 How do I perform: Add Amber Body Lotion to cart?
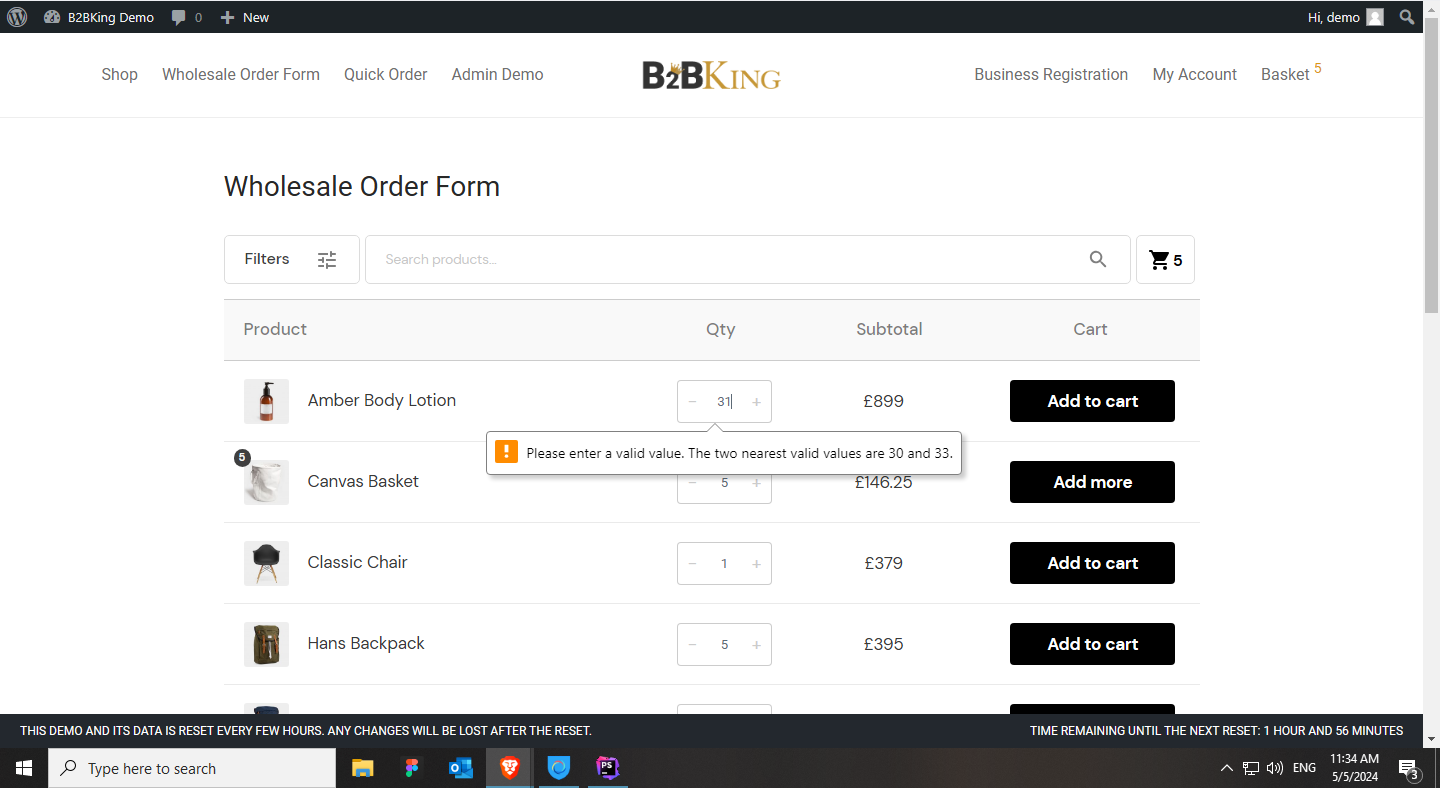(1092, 401)
